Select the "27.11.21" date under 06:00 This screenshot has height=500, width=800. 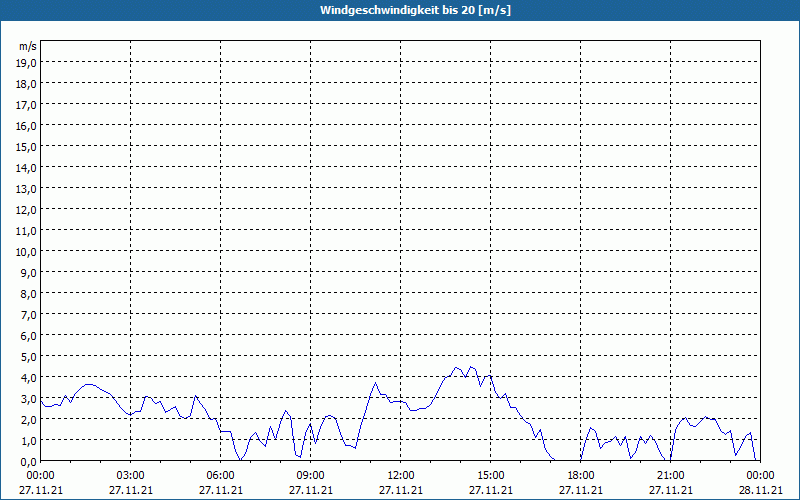click(x=220, y=490)
